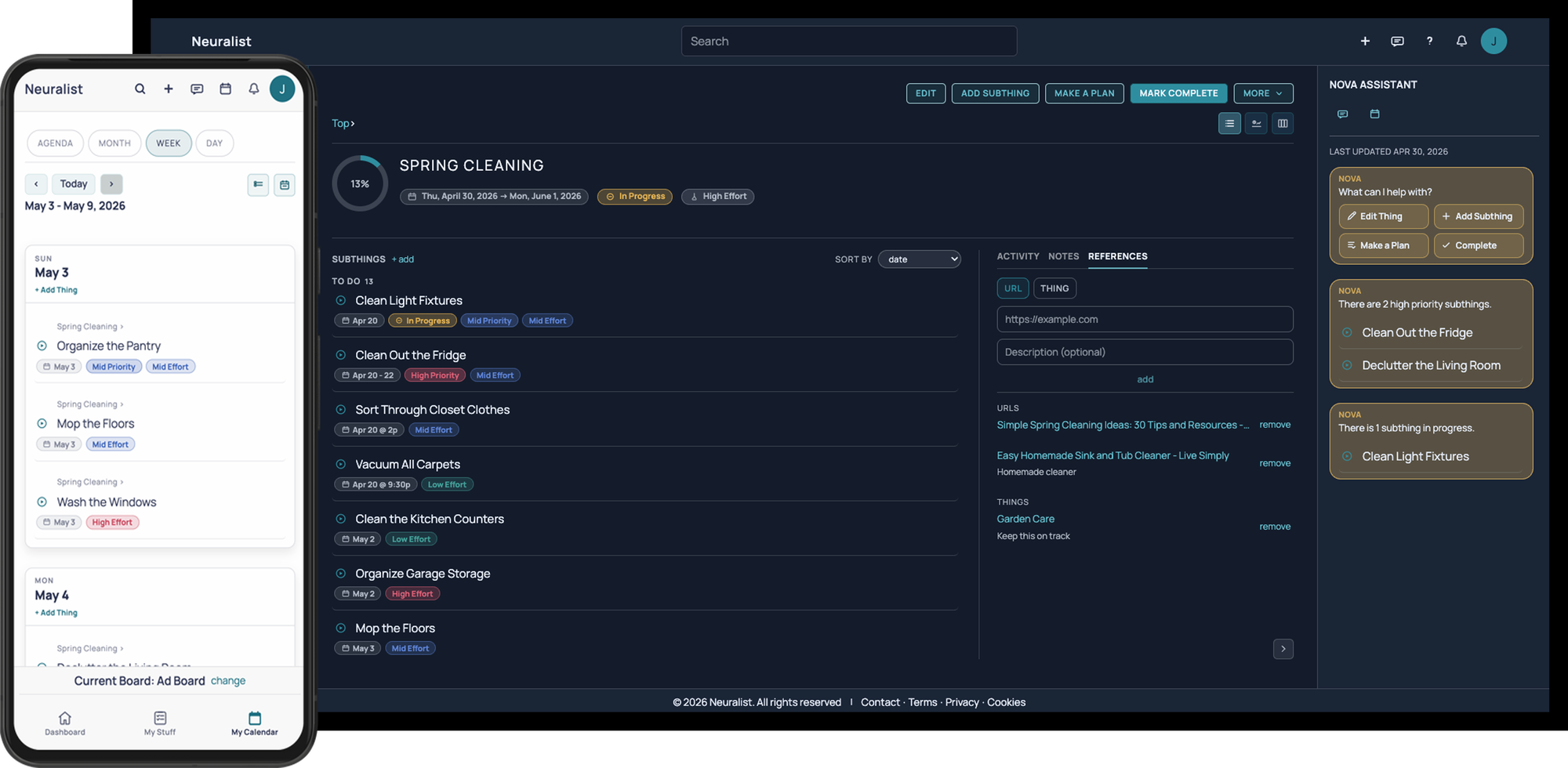The height and width of the screenshot is (768, 1568).
Task: Click Description (optional) input field
Action: (x=1145, y=352)
